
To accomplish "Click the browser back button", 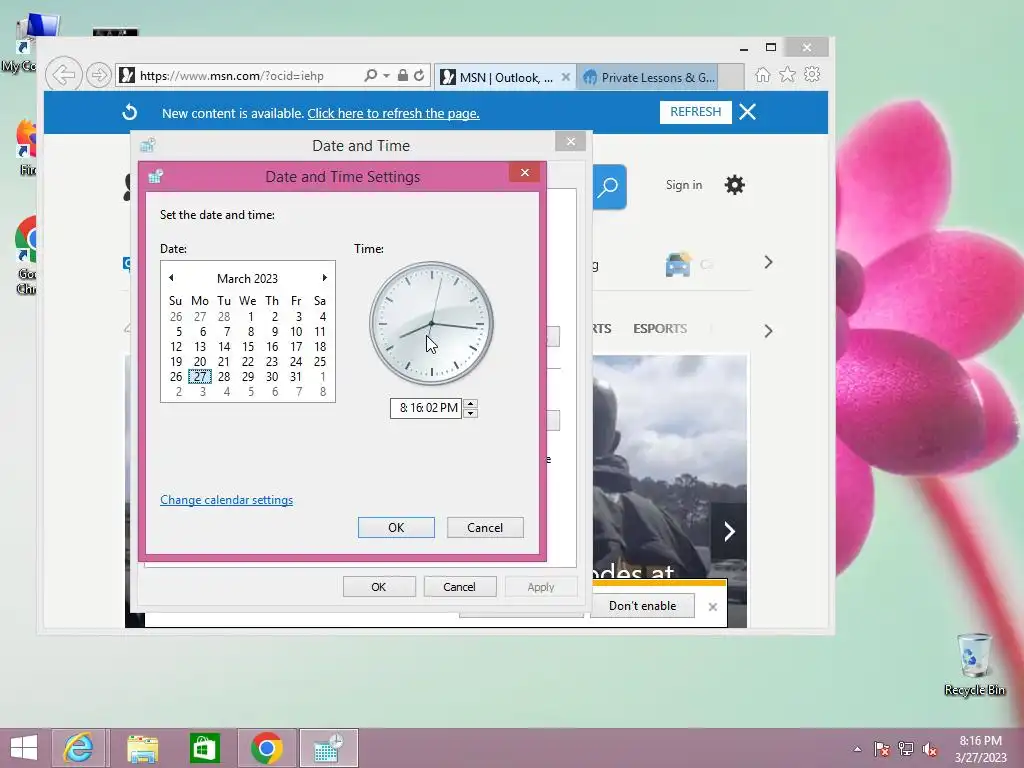I will click(x=64, y=75).
